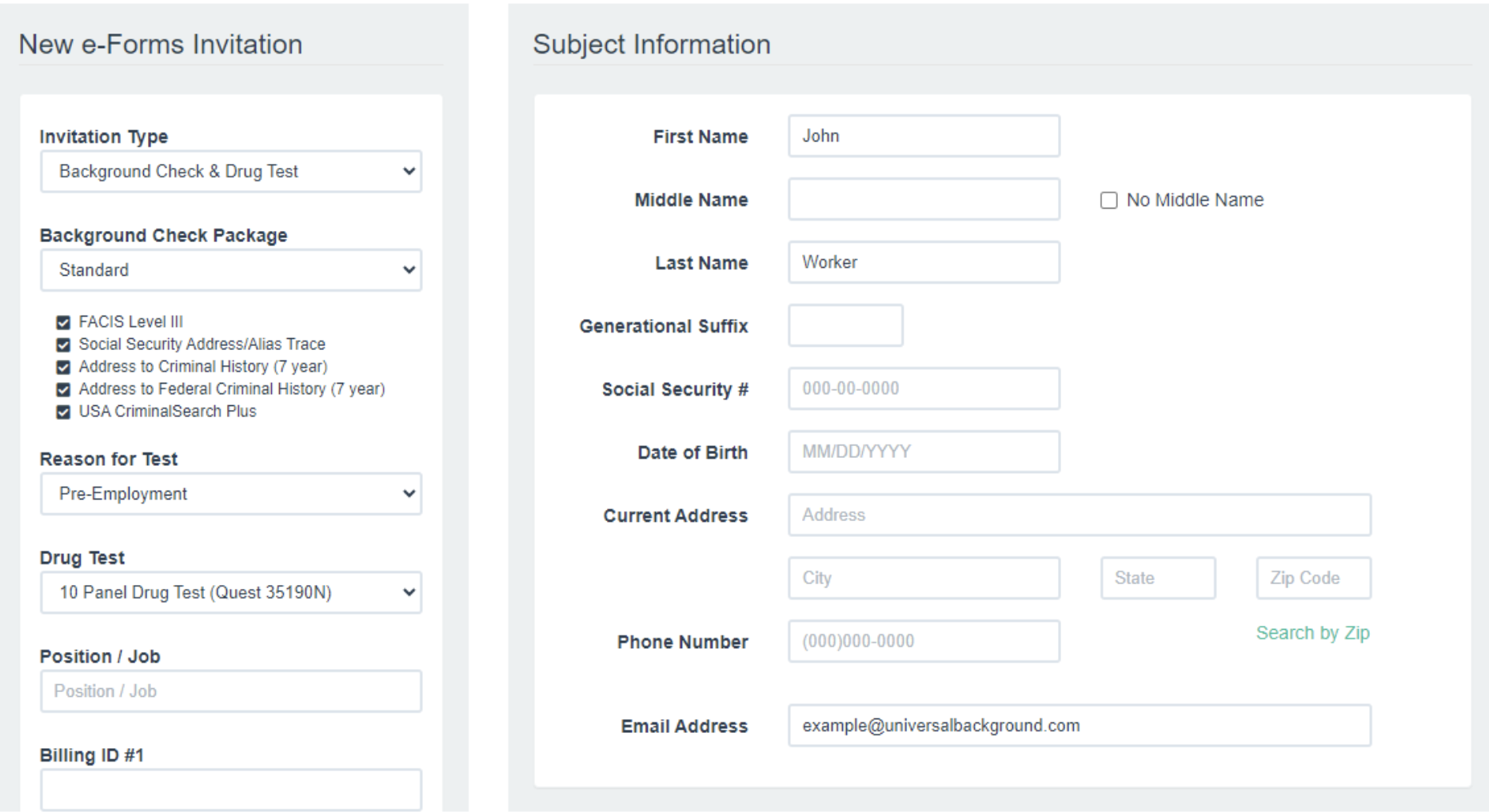Expand the Drug Test selection menu

231,593
